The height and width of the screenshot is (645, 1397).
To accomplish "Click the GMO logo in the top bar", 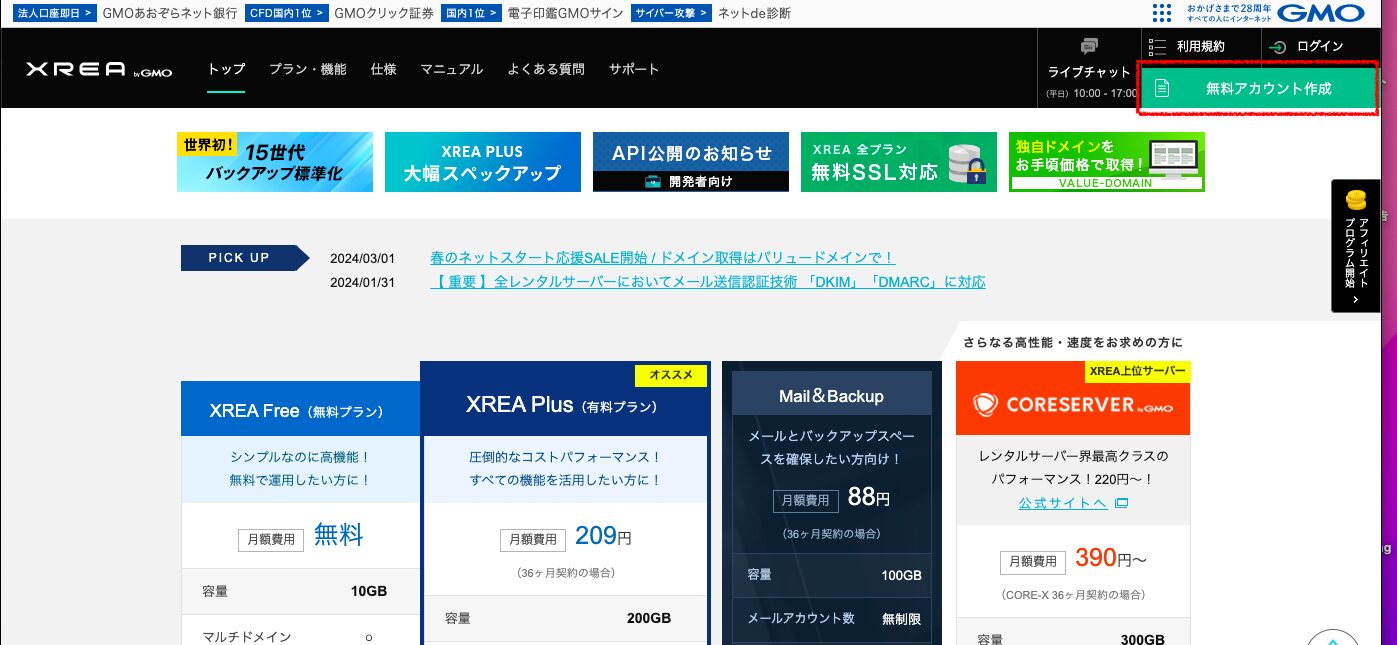I will click(1321, 13).
